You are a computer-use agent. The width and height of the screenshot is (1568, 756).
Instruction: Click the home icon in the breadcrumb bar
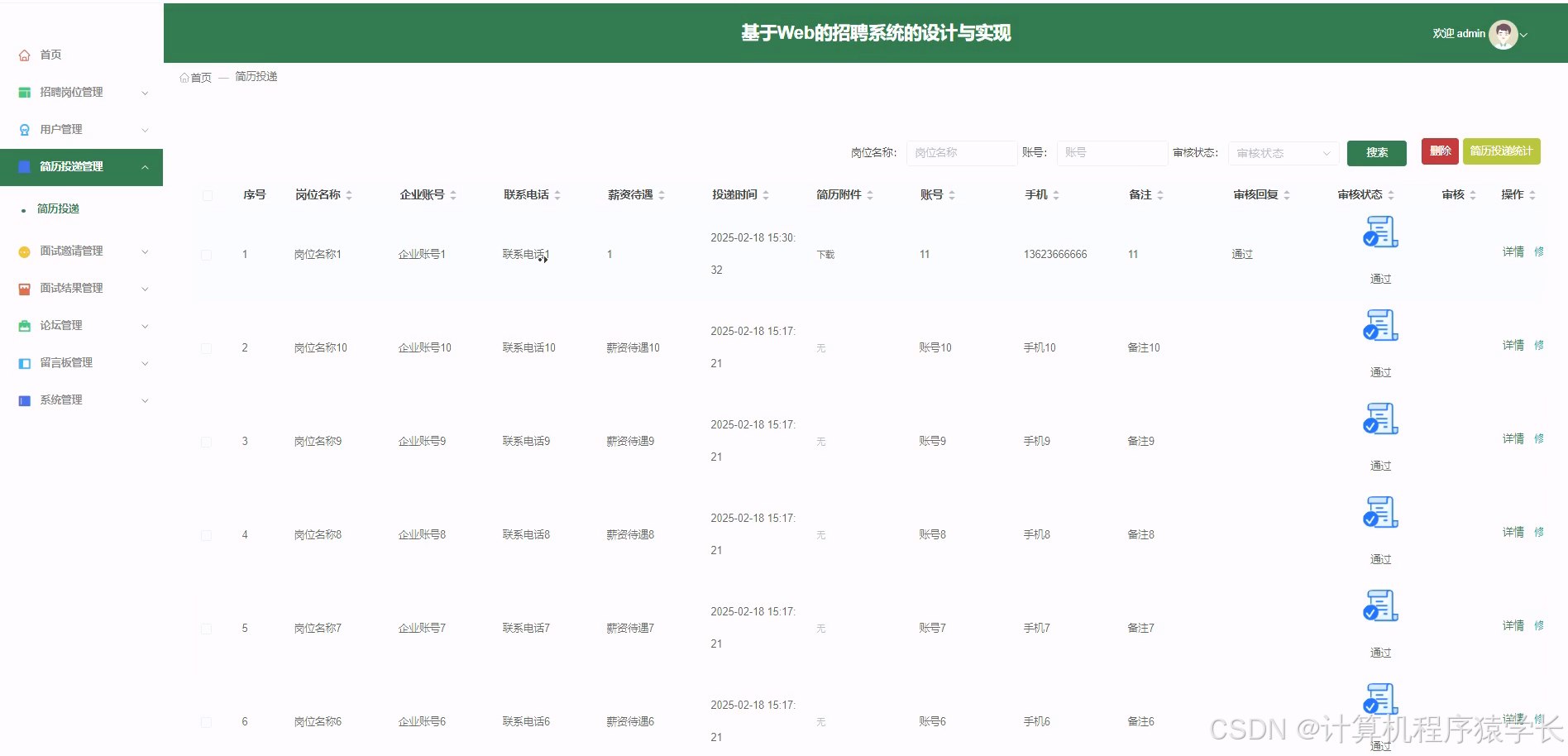(x=185, y=76)
